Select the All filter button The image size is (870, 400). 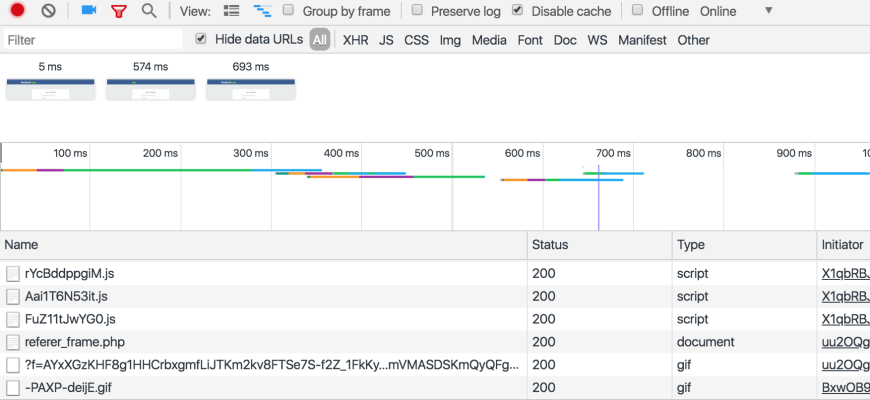click(319, 40)
